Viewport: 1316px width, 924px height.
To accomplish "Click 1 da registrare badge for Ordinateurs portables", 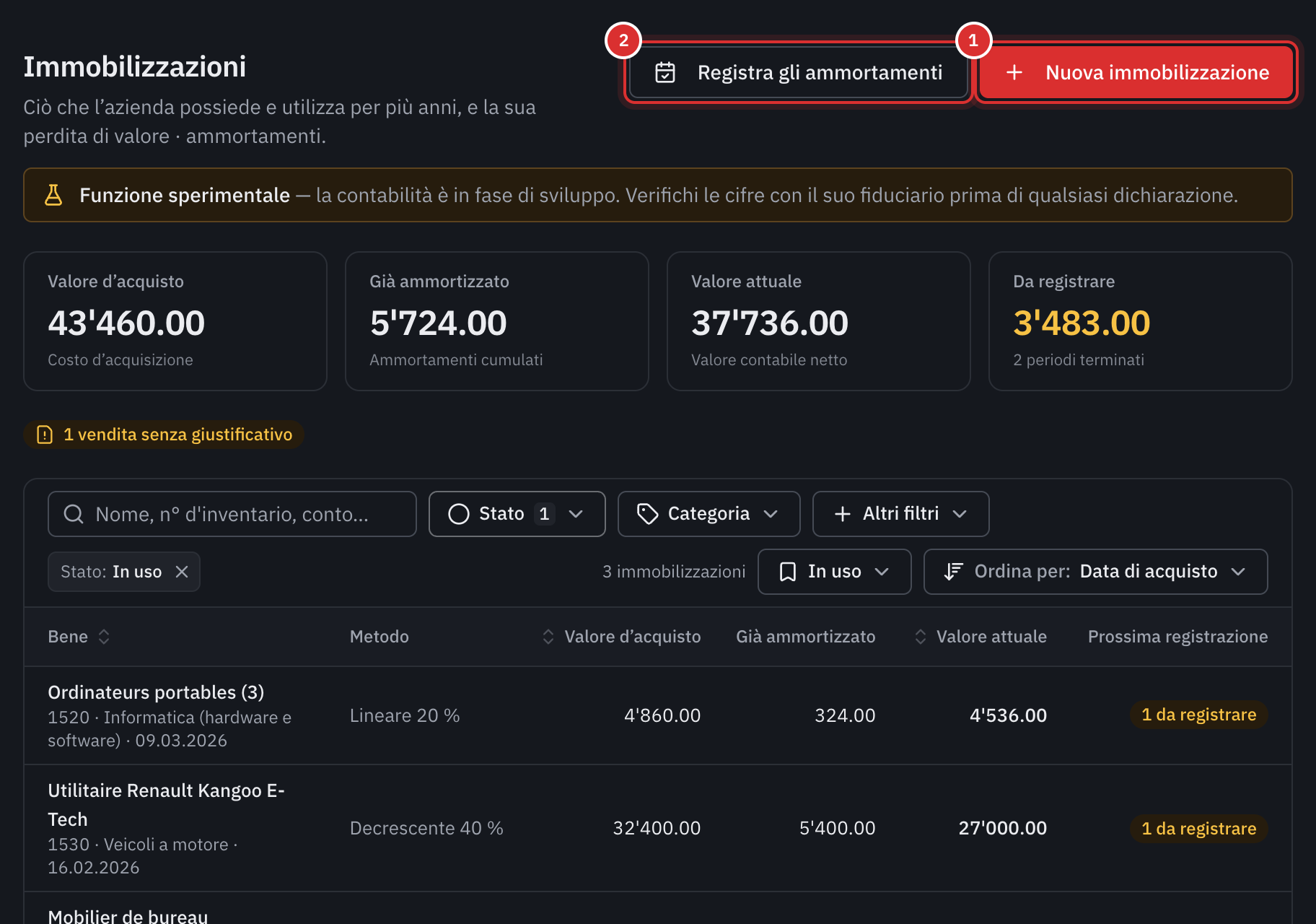I will tap(1199, 715).
